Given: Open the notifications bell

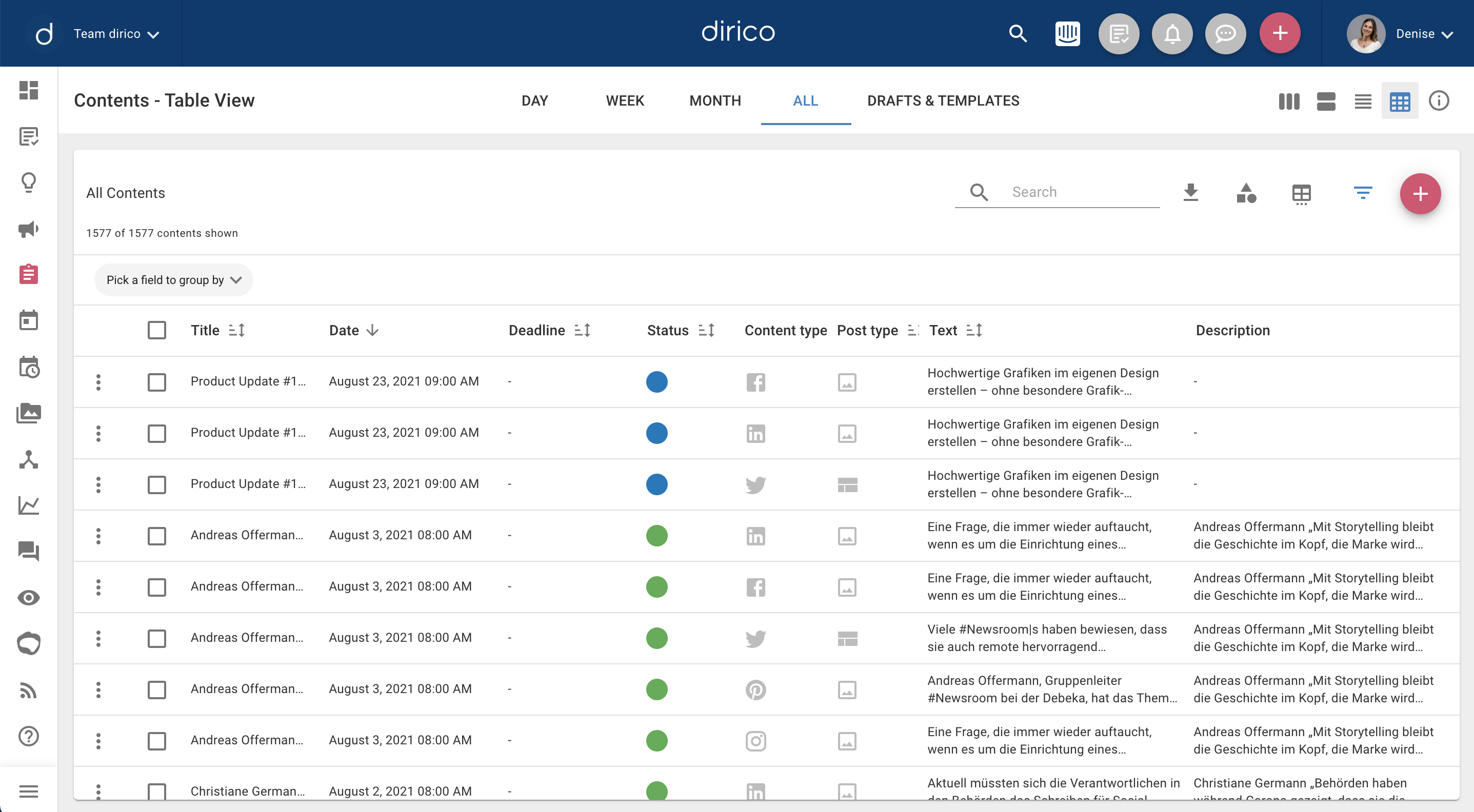Looking at the screenshot, I should coord(1172,33).
